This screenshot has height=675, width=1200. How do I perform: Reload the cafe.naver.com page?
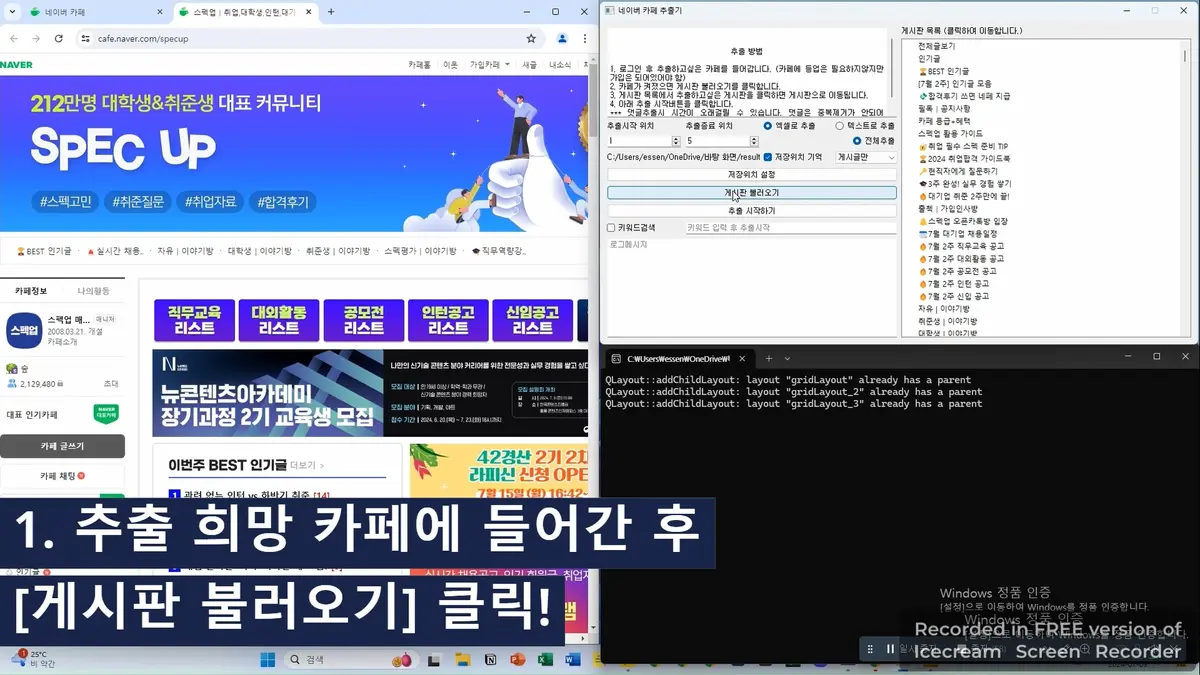click(x=59, y=38)
